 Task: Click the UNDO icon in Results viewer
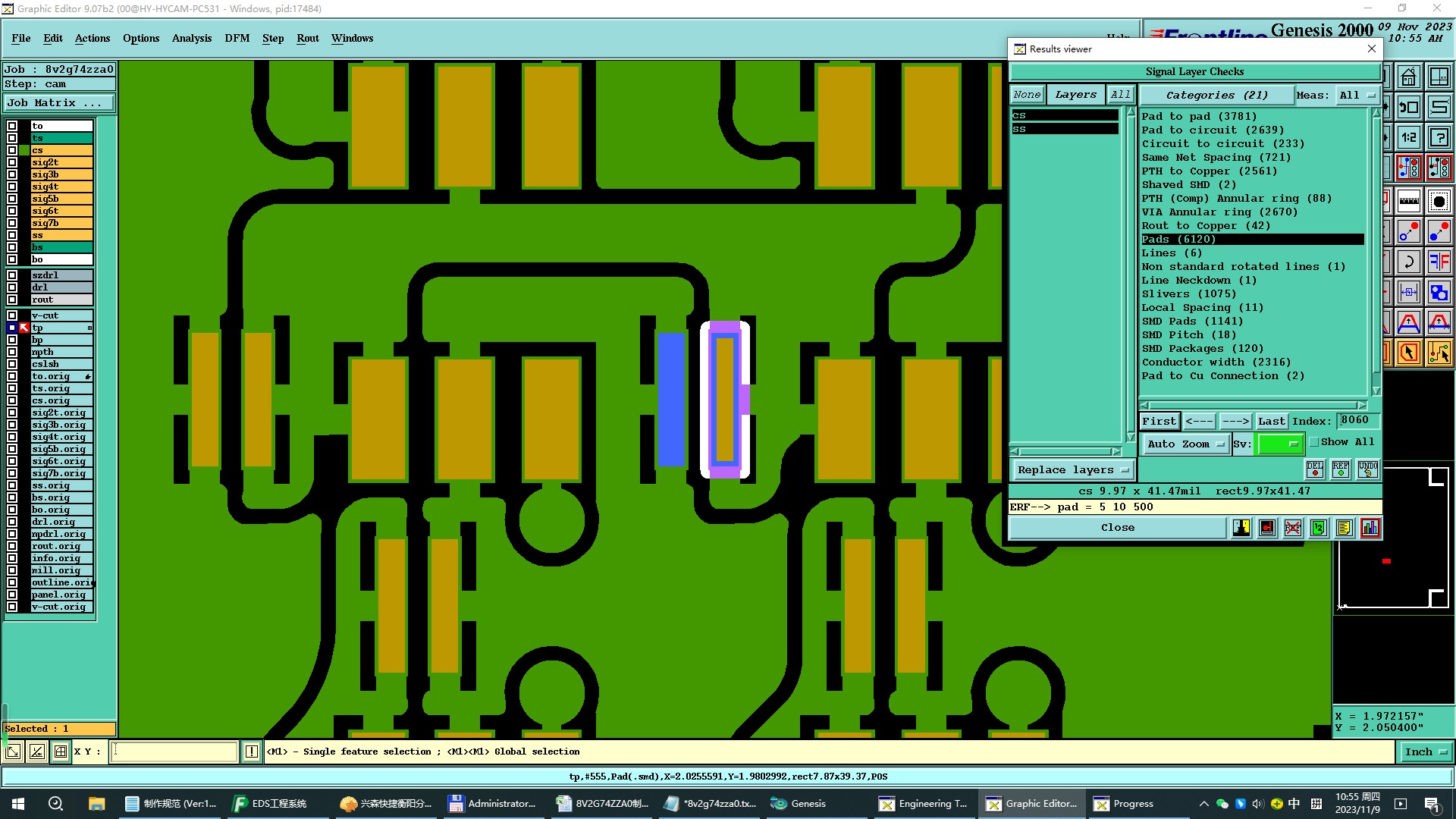coord(1368,469)
